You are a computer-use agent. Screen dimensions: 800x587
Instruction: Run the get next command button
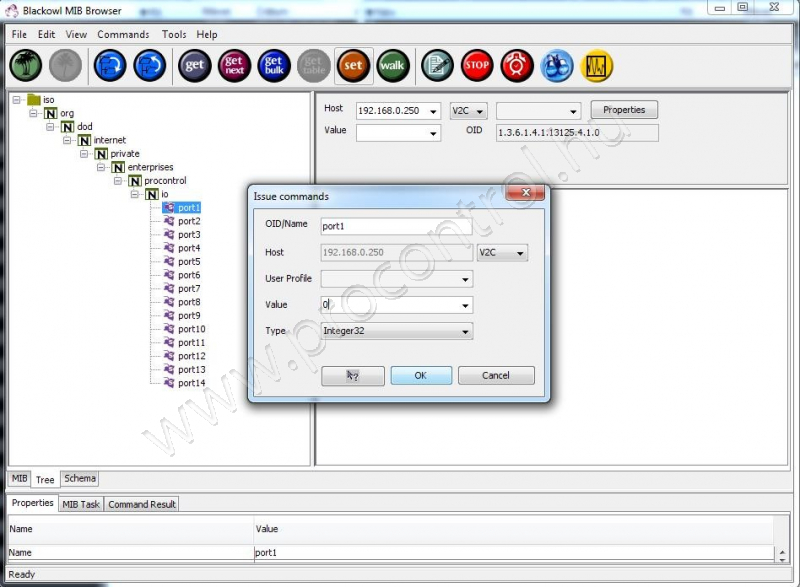click(x=234, y=65)
